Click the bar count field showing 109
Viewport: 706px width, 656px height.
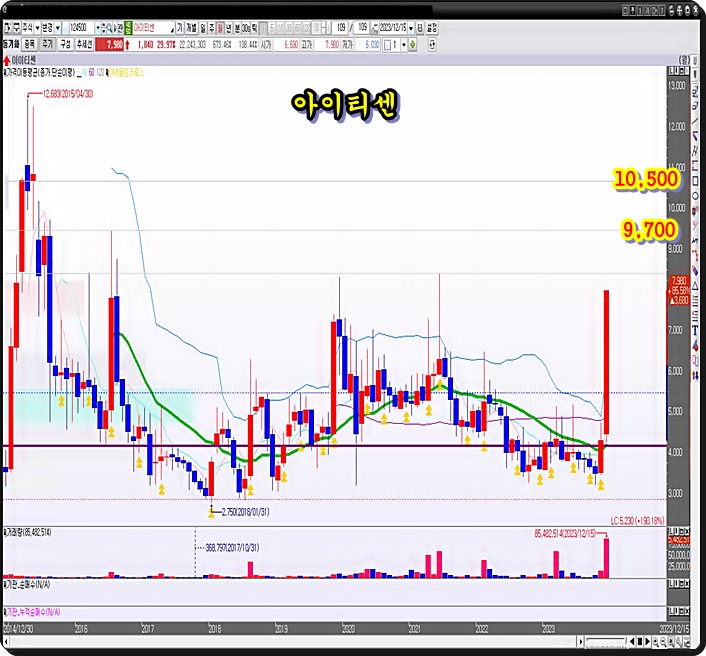pyautogui.click(x=341, y=28)
